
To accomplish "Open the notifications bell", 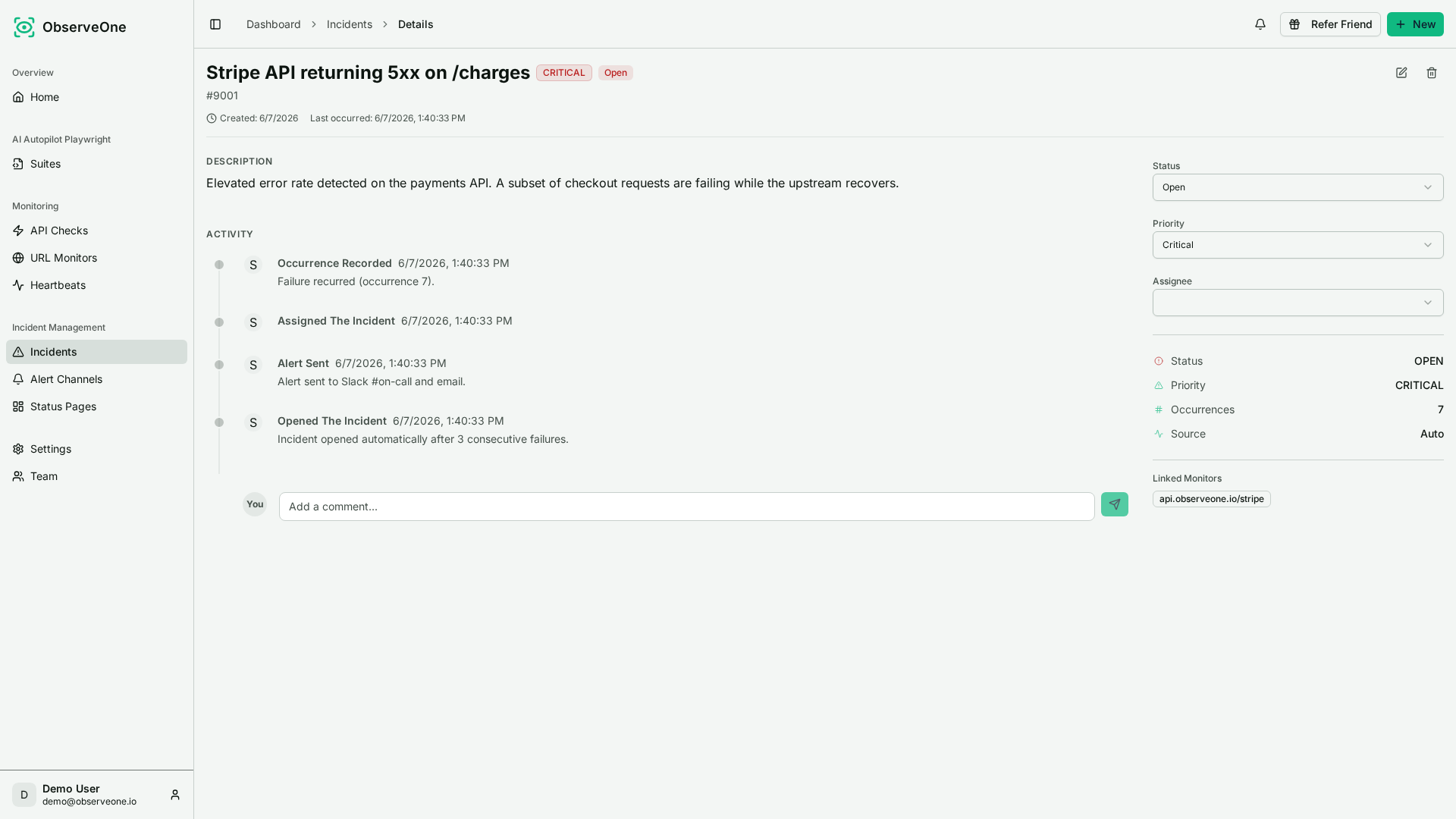I will [1260, 24].
